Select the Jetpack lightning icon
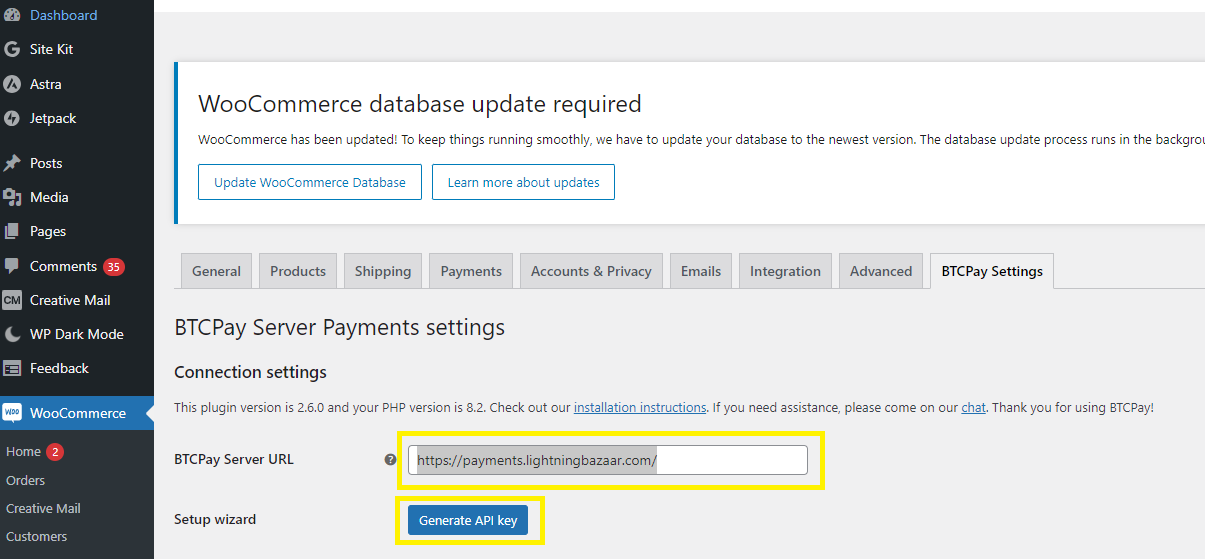 tap(12, 118)
